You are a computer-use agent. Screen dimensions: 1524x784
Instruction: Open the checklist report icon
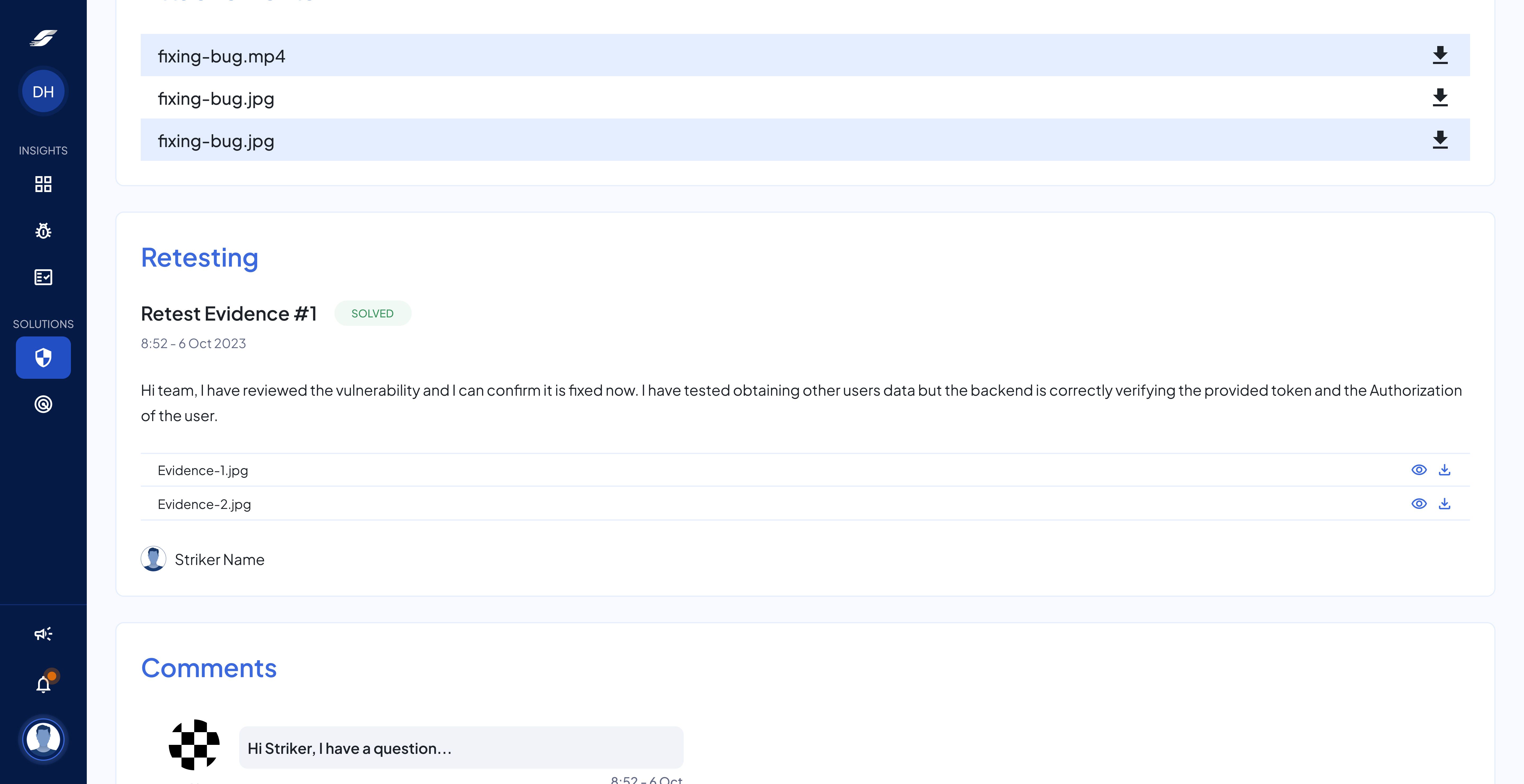click(x=43, y=277)
